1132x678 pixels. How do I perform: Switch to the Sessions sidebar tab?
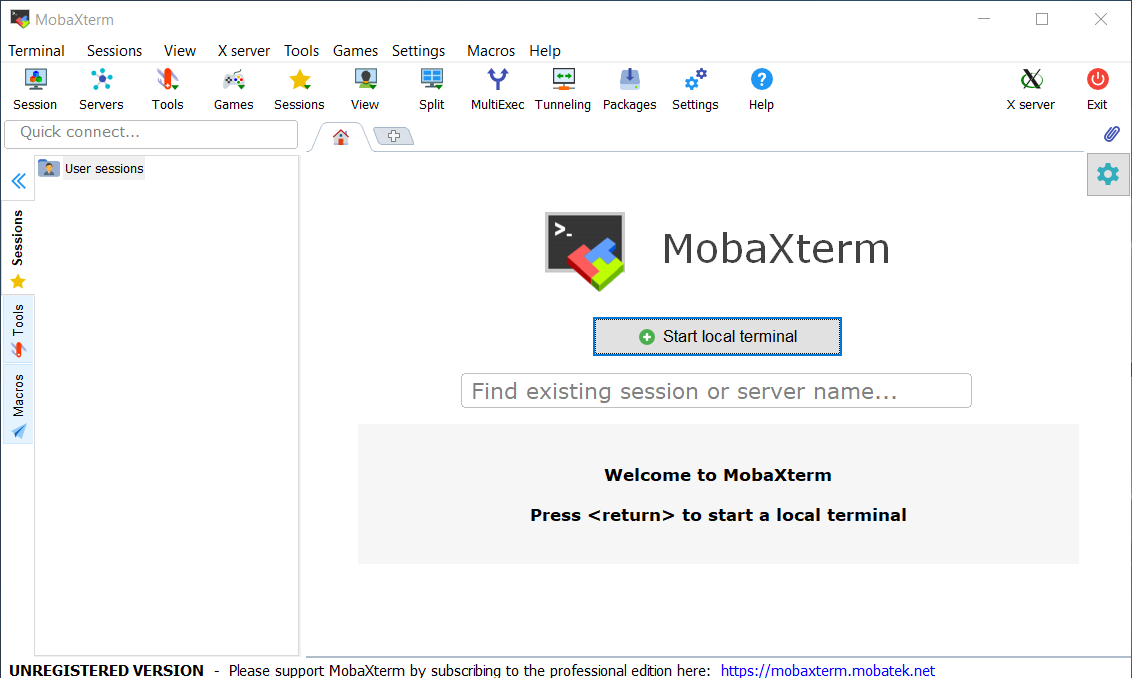point(18,249)
